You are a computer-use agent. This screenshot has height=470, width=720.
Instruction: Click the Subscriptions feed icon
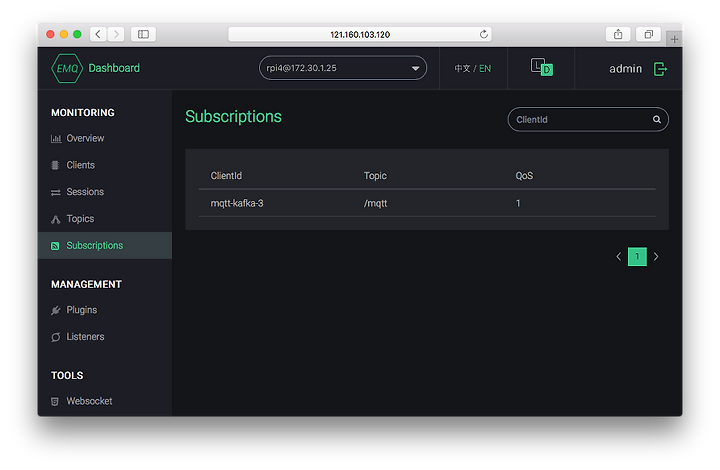pyautogui.click(x=55, y=246)
